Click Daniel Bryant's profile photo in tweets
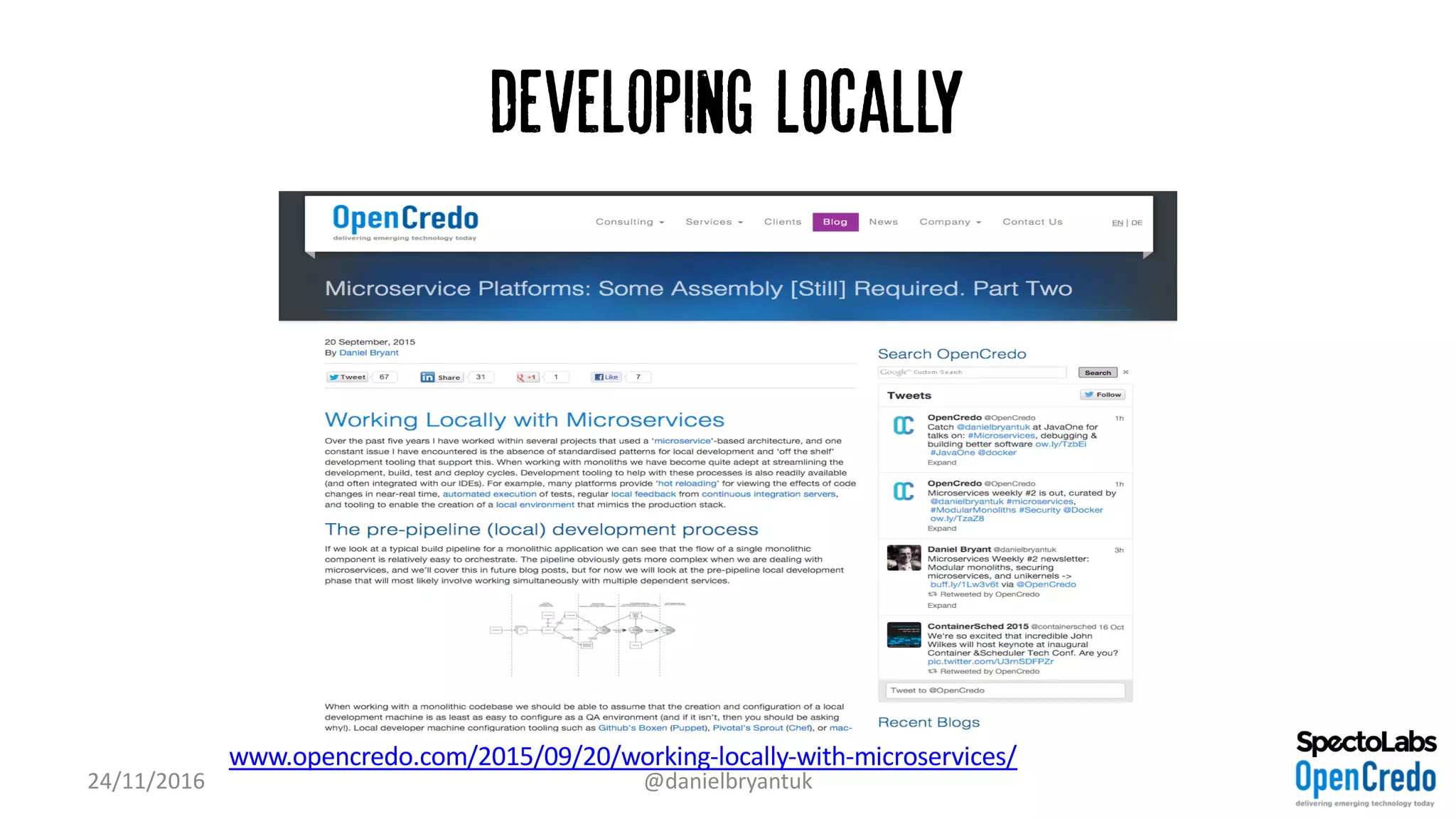This screenshot has width=1456, height=819. [904, 558]
